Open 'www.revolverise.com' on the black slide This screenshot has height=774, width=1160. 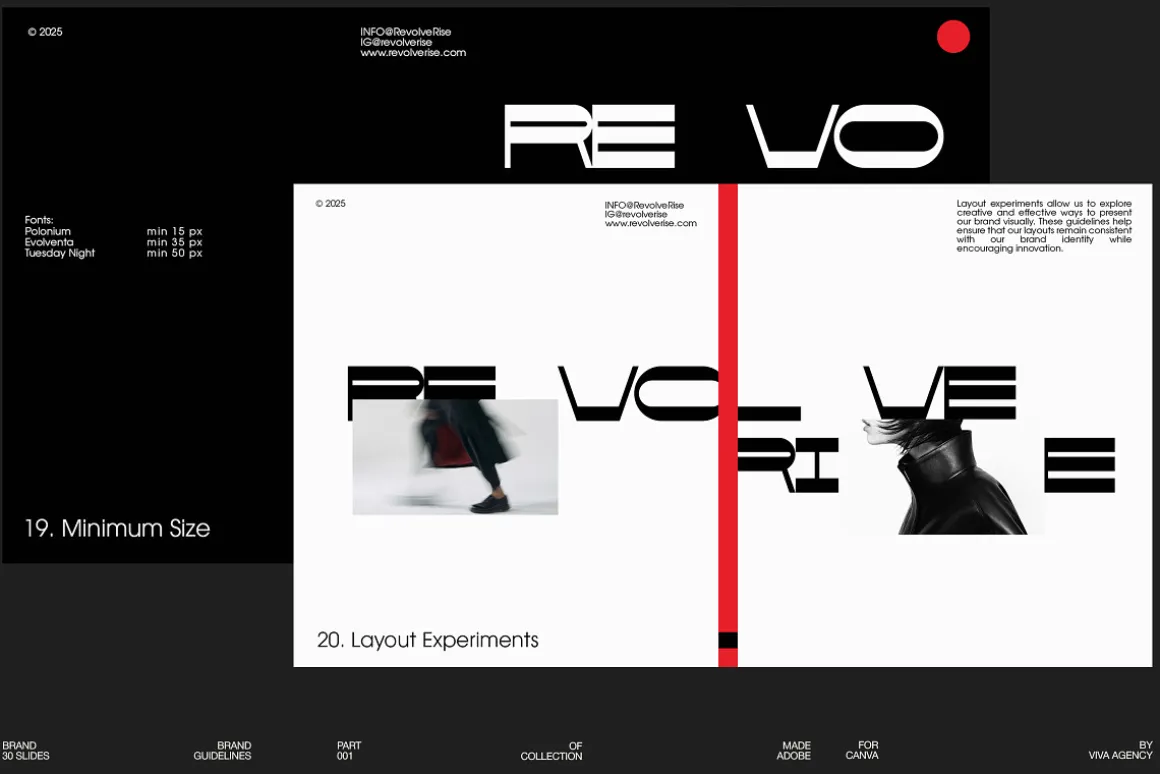pos(413,53)
